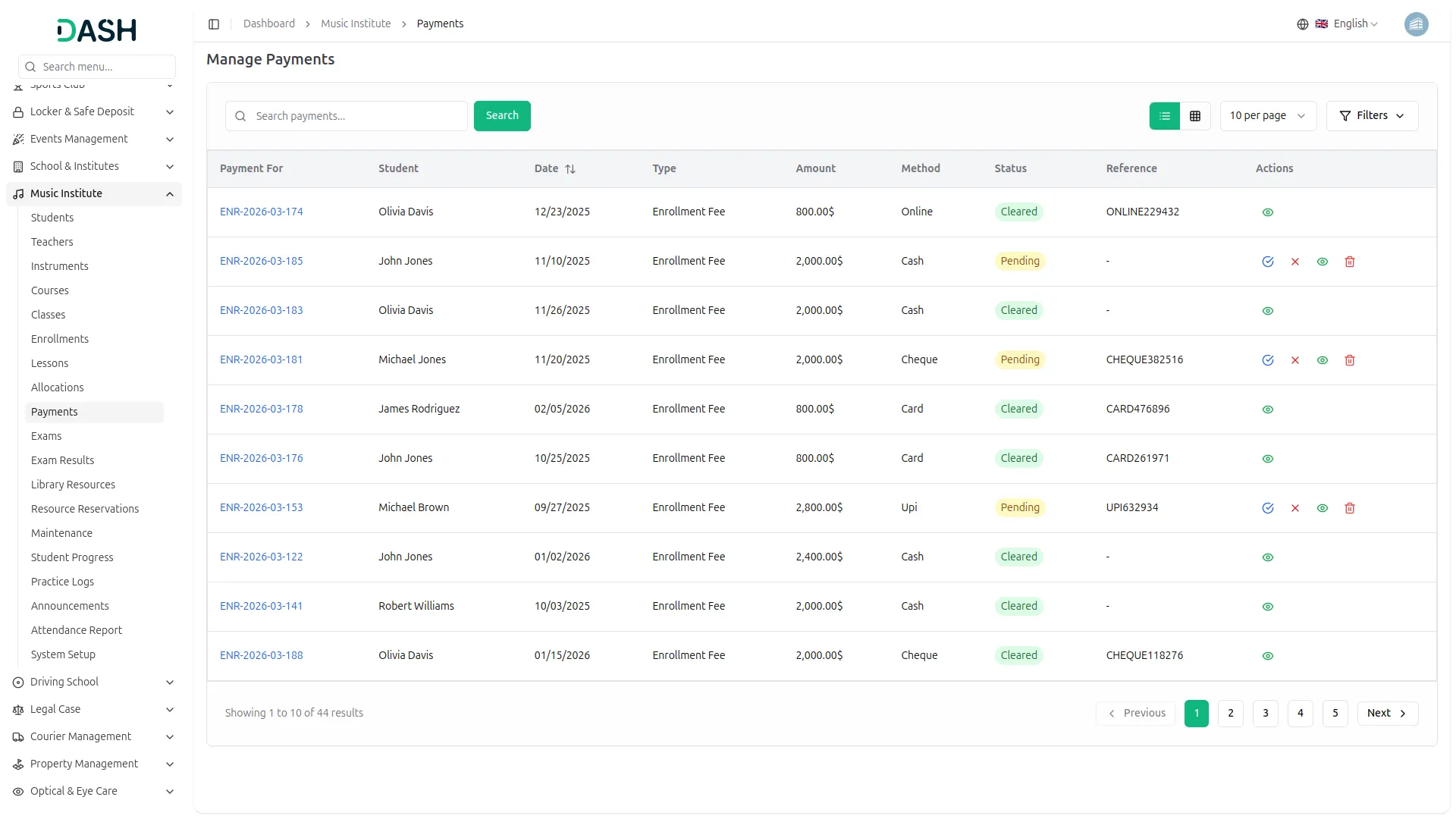Open the 10 per page dropdown
The width and height of the screenshot is (1456, 819).
[x=1267, y=116]
